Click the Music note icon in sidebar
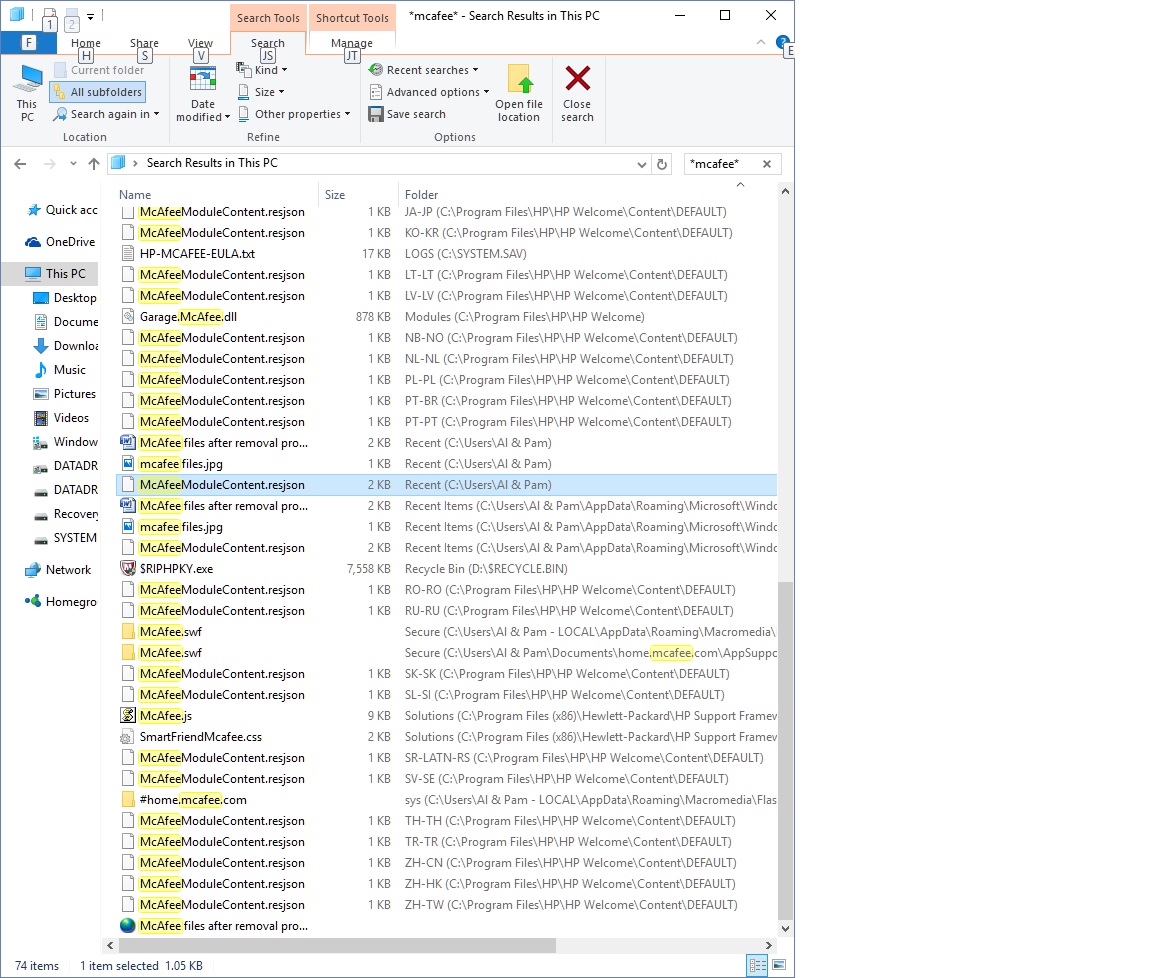 coord(41,370)
